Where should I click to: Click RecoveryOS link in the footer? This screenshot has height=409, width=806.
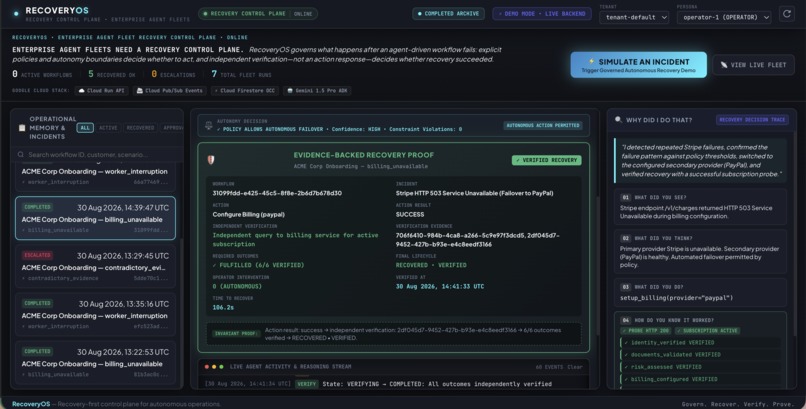[x=31, y=404]
